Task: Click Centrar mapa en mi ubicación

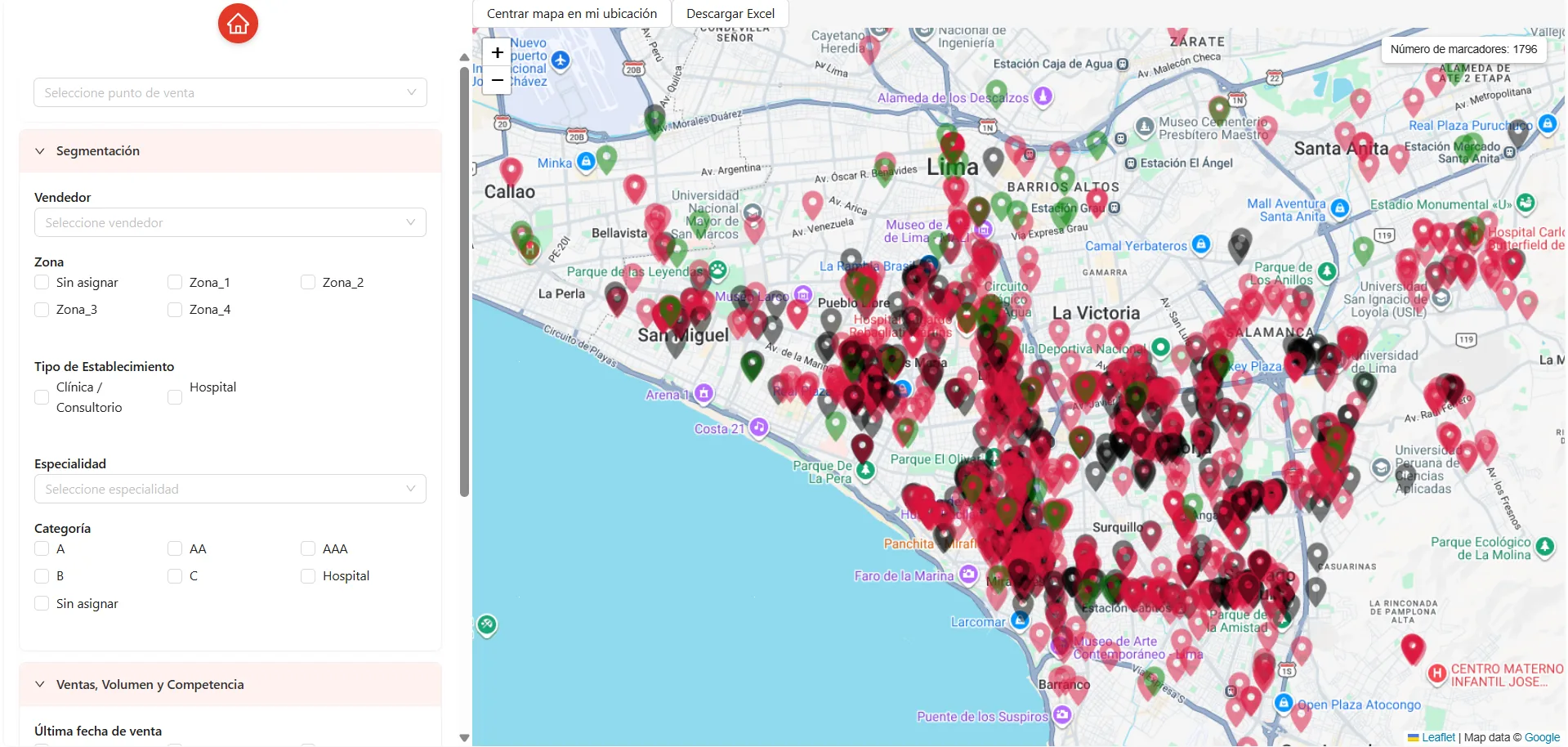Action: (572, 14)
